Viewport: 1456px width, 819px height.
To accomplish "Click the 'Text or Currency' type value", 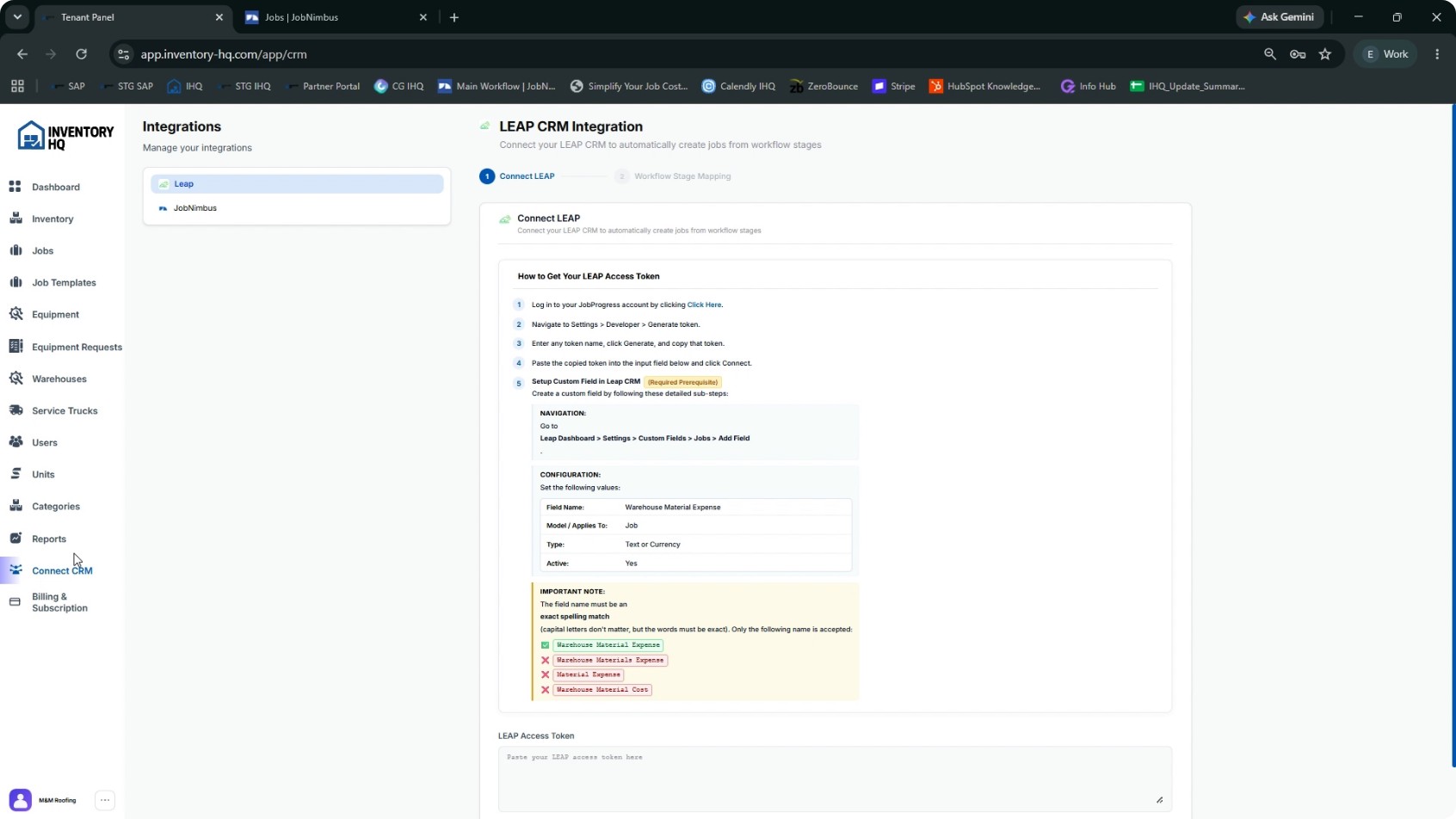I will pyautogui.click(x=652, y=545).
